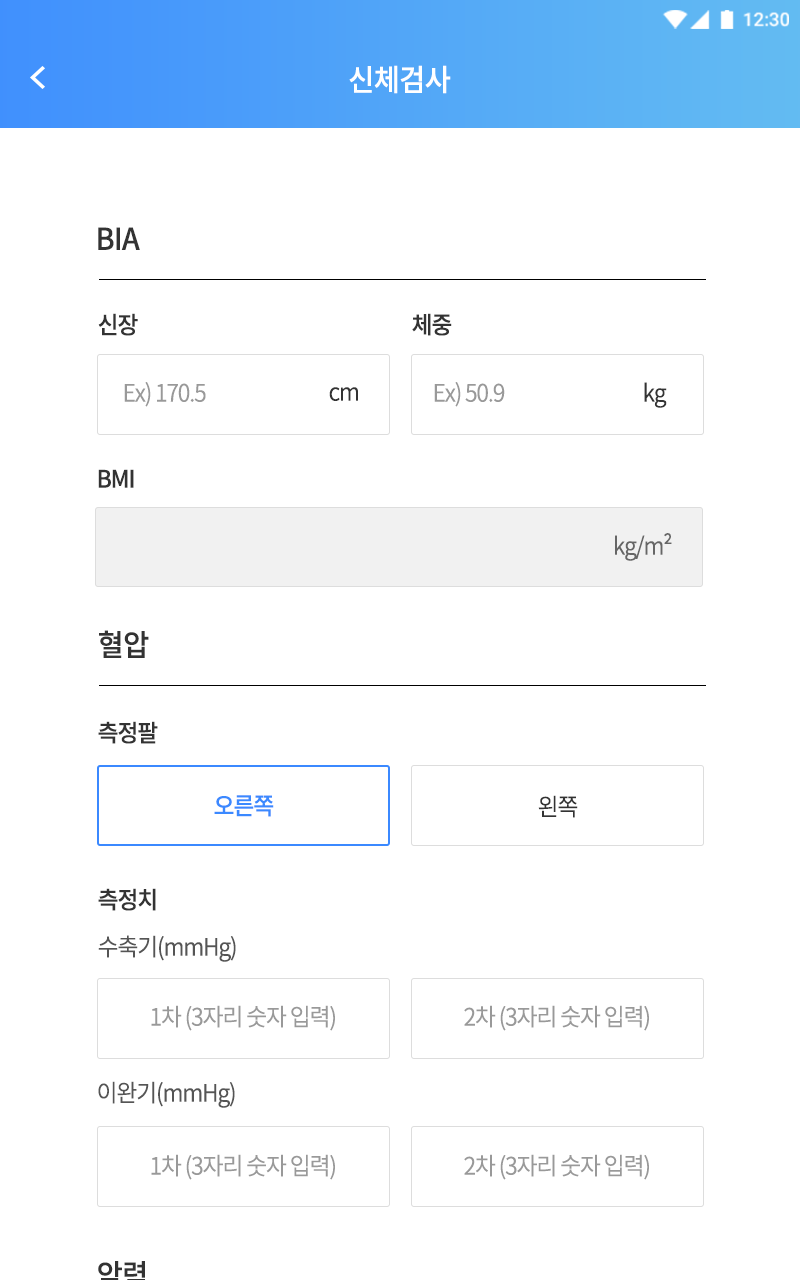Select 왼쪽 as the measuring arm

point(557,806)
